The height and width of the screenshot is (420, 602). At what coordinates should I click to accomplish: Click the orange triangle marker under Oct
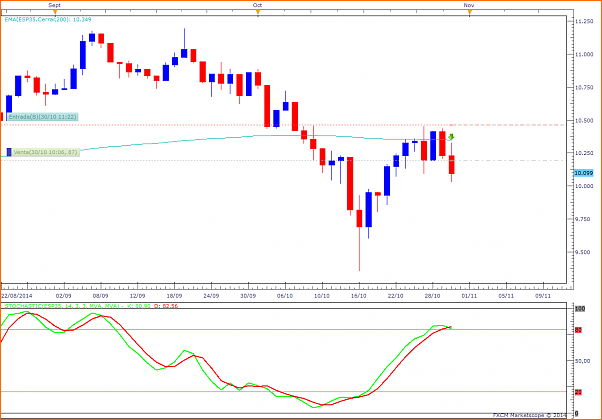(x=258, y=12)
